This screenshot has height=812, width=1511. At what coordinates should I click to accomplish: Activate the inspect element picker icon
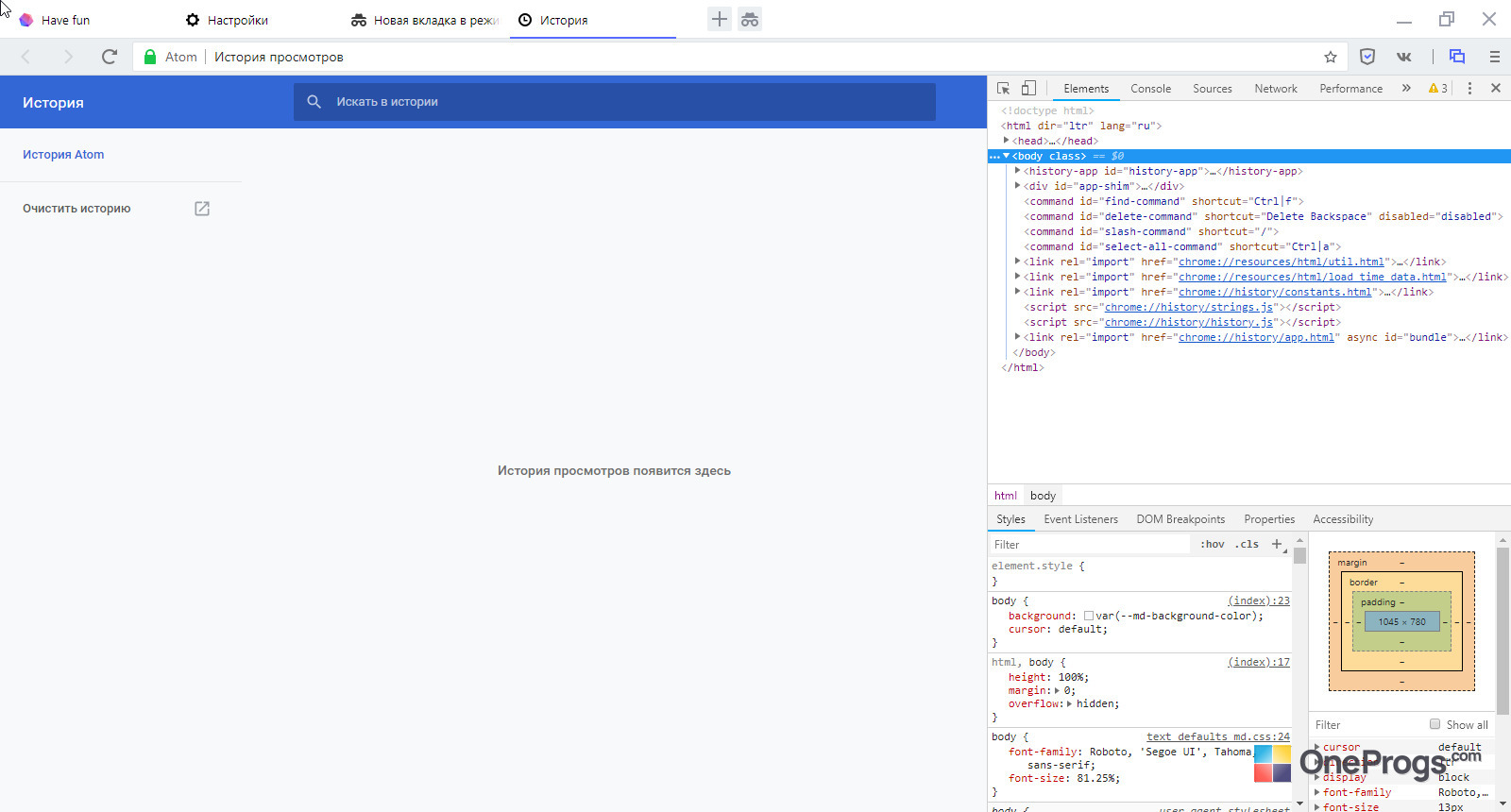(x=1004, y=88)
